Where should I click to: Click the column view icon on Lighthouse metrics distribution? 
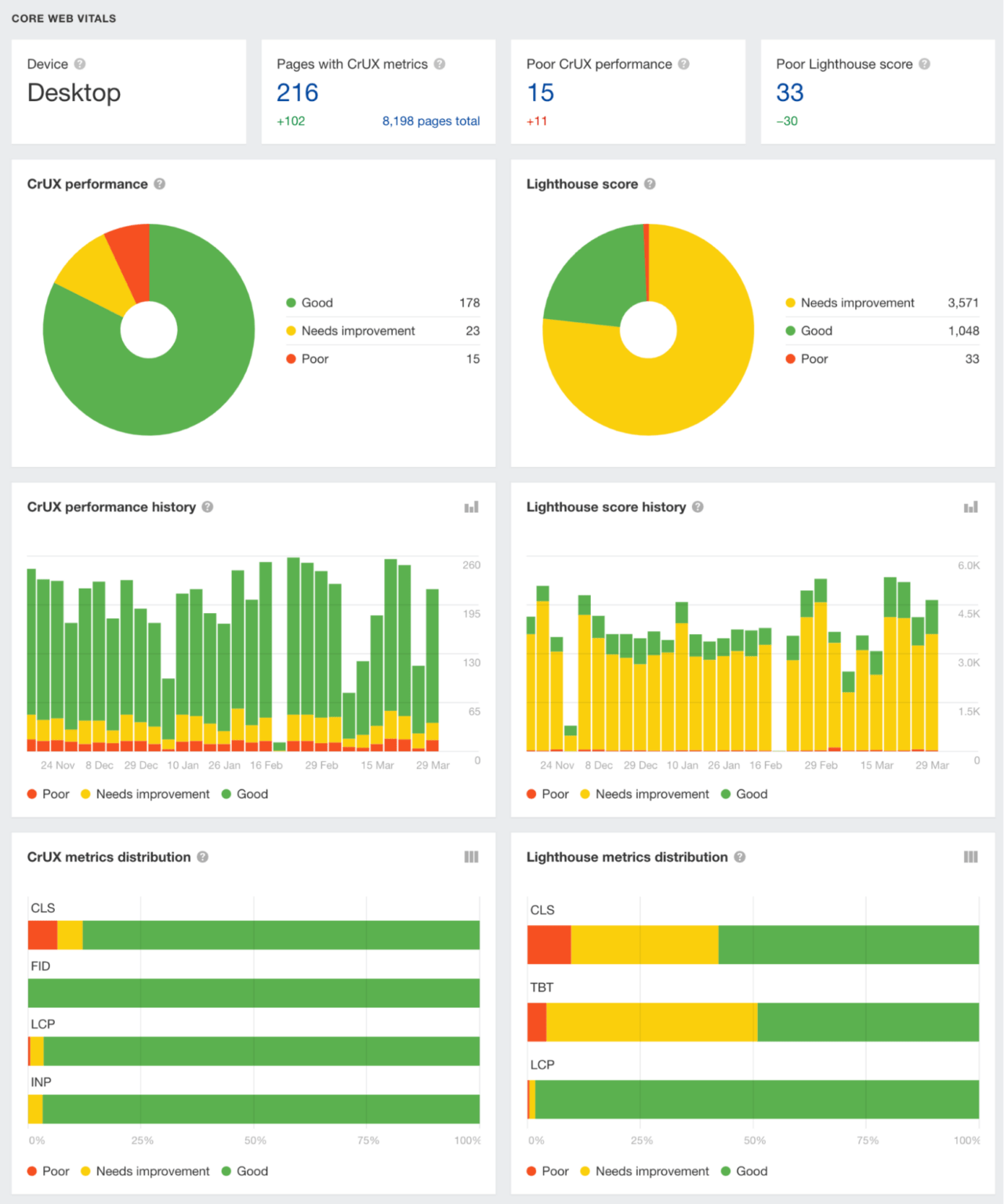pyautogui.click(x=970, y=857)
